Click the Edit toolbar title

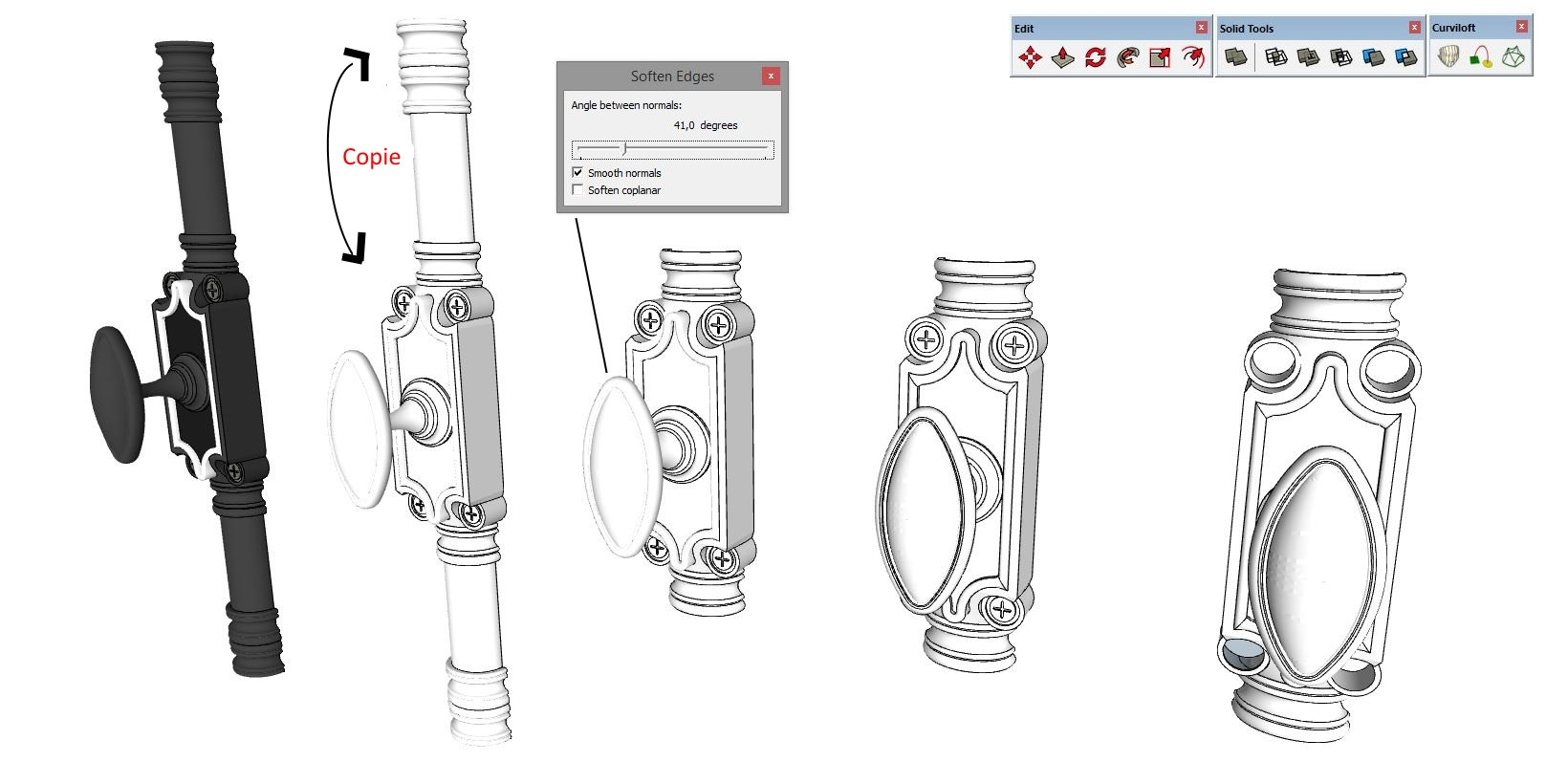click(1024, 29)
